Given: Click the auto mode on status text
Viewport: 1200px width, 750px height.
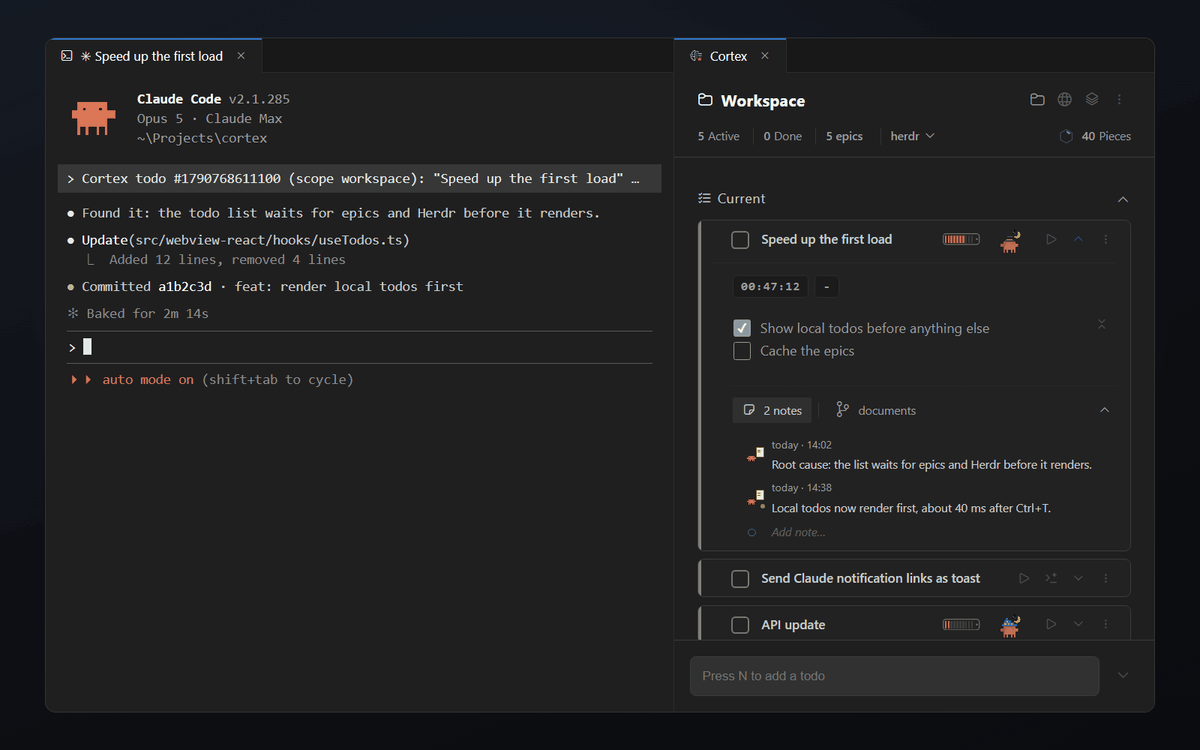Looking at the screenshot, I should (x=148, y=380).
